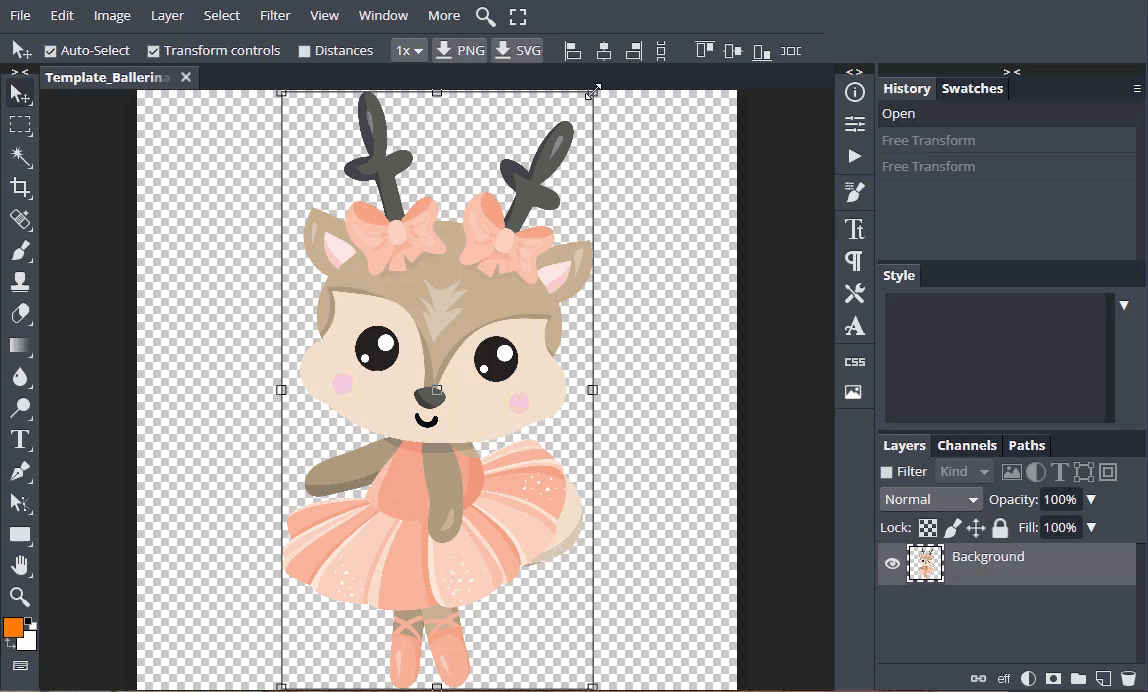
Task: Switch to the Channels tab
Action: [x=966, y=446]
